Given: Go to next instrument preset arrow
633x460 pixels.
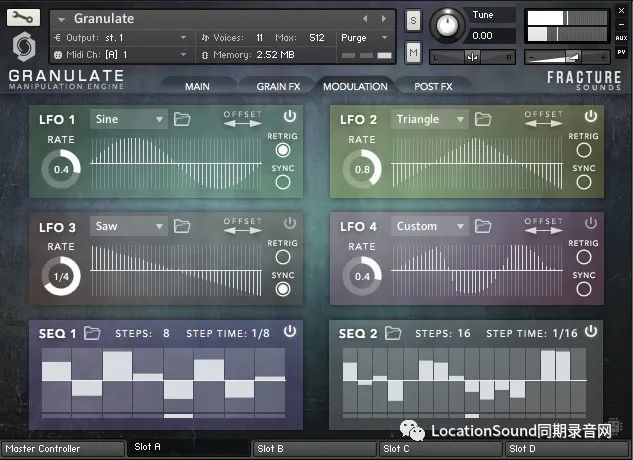Looking at the screenshot, I should point(384,19).
